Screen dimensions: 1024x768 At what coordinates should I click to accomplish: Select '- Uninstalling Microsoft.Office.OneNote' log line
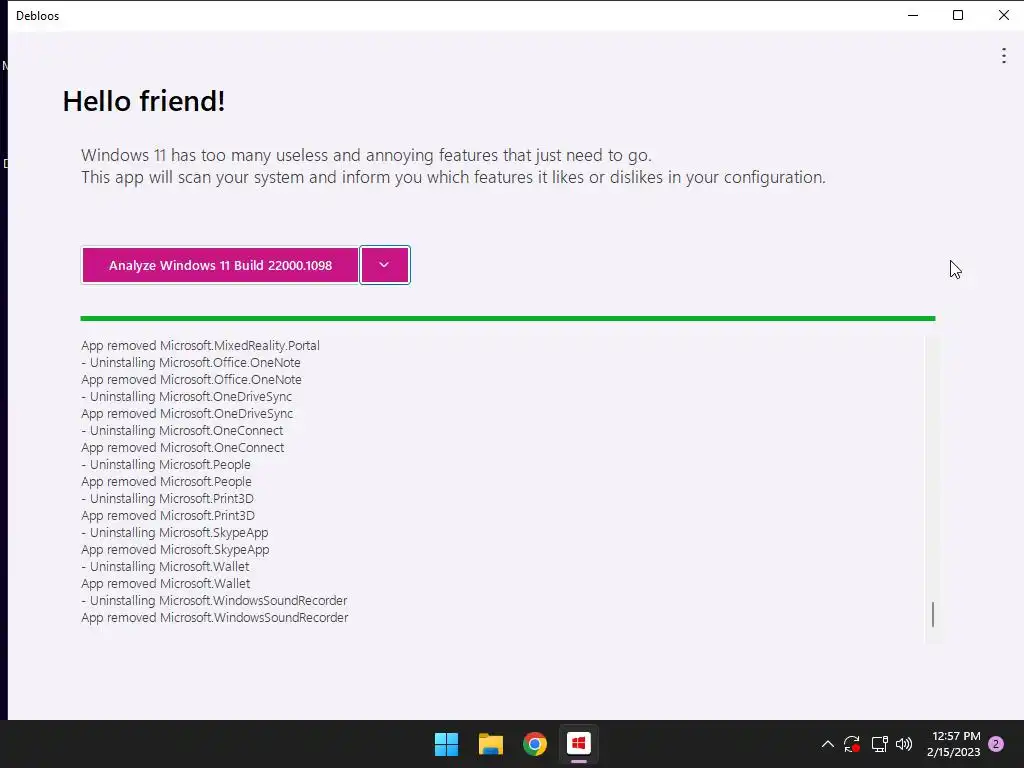pyautogui.click(x=191, y=362)
